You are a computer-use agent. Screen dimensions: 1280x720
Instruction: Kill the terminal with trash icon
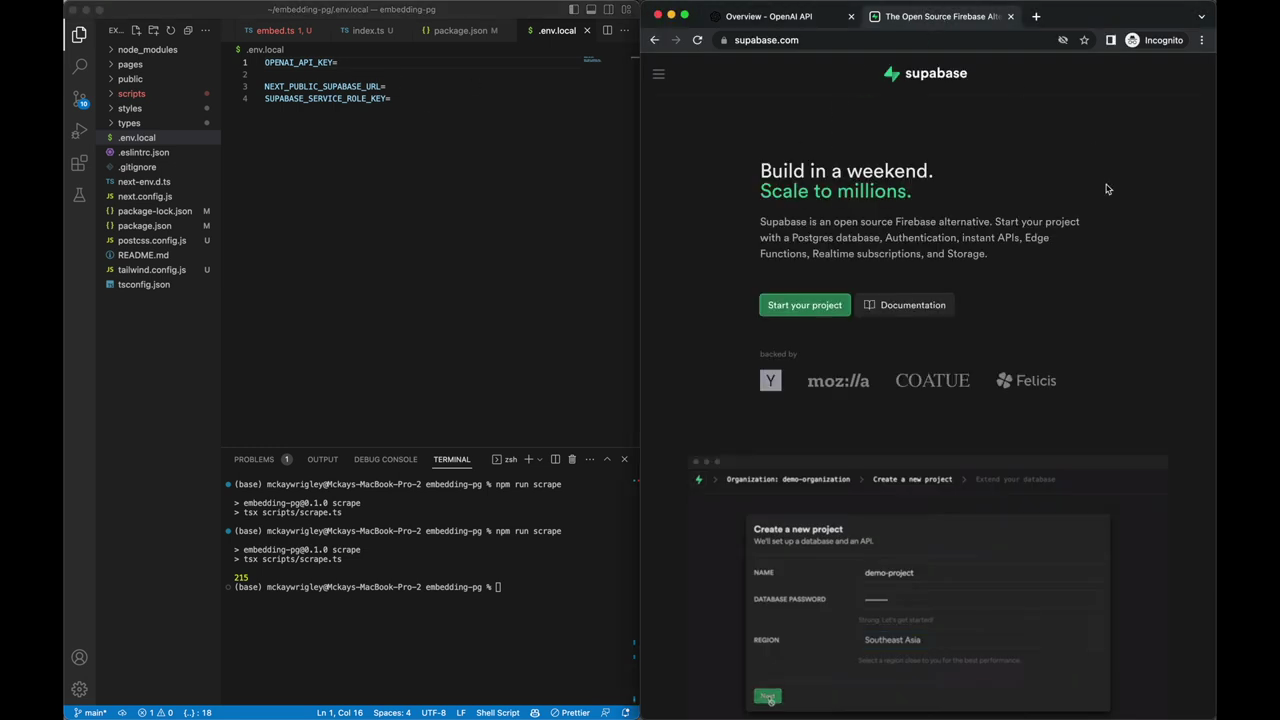click(x=572, y=459)
